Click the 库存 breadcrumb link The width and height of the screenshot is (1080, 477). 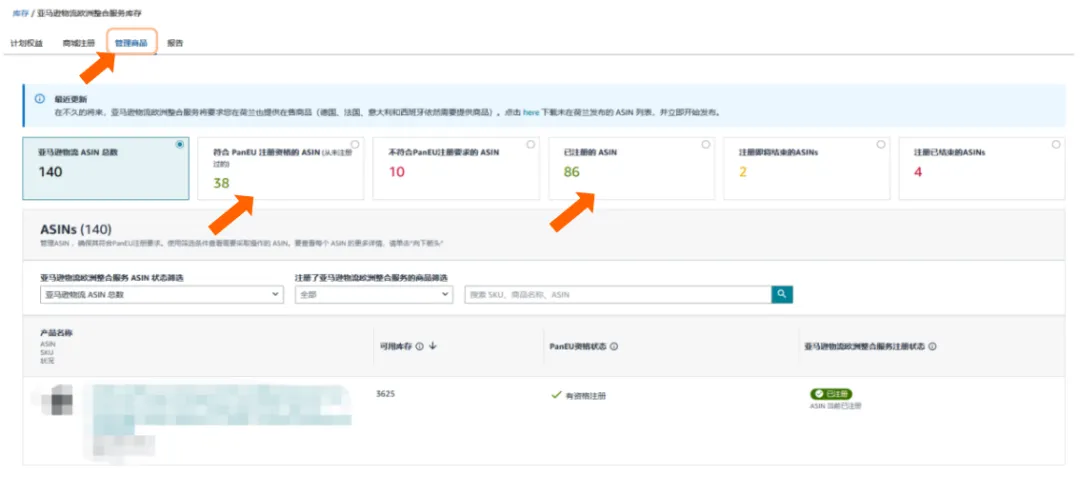click(x=20, y=13)
